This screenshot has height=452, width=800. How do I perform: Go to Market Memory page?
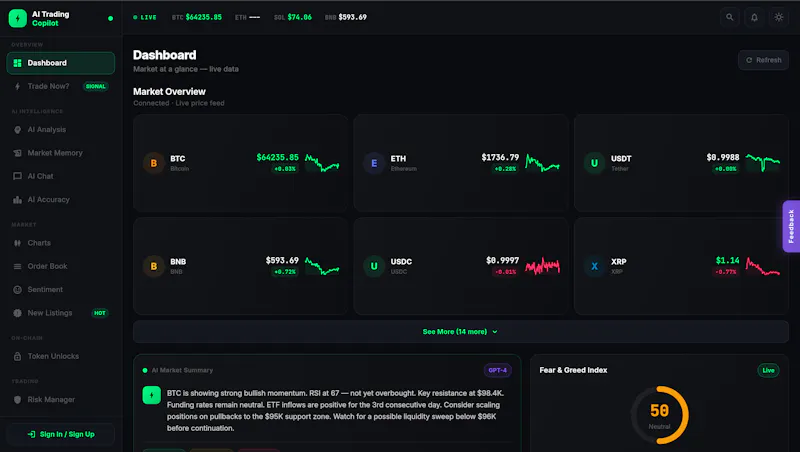[61, 153]
